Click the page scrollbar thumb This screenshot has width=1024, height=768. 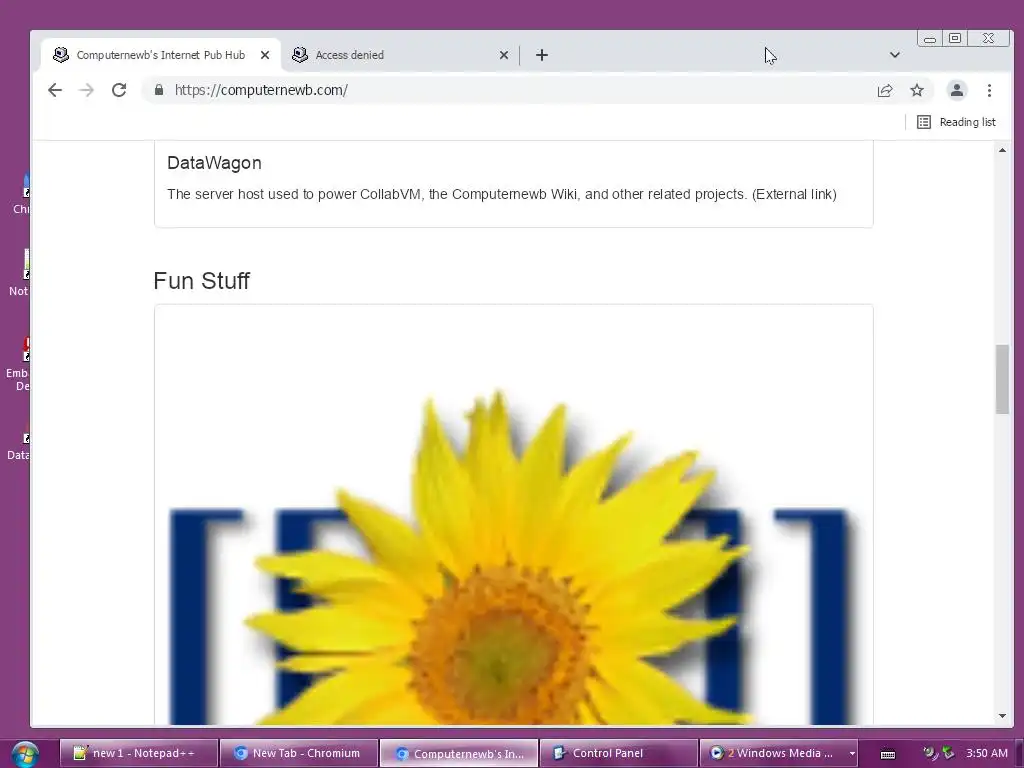pos(1002,379)
